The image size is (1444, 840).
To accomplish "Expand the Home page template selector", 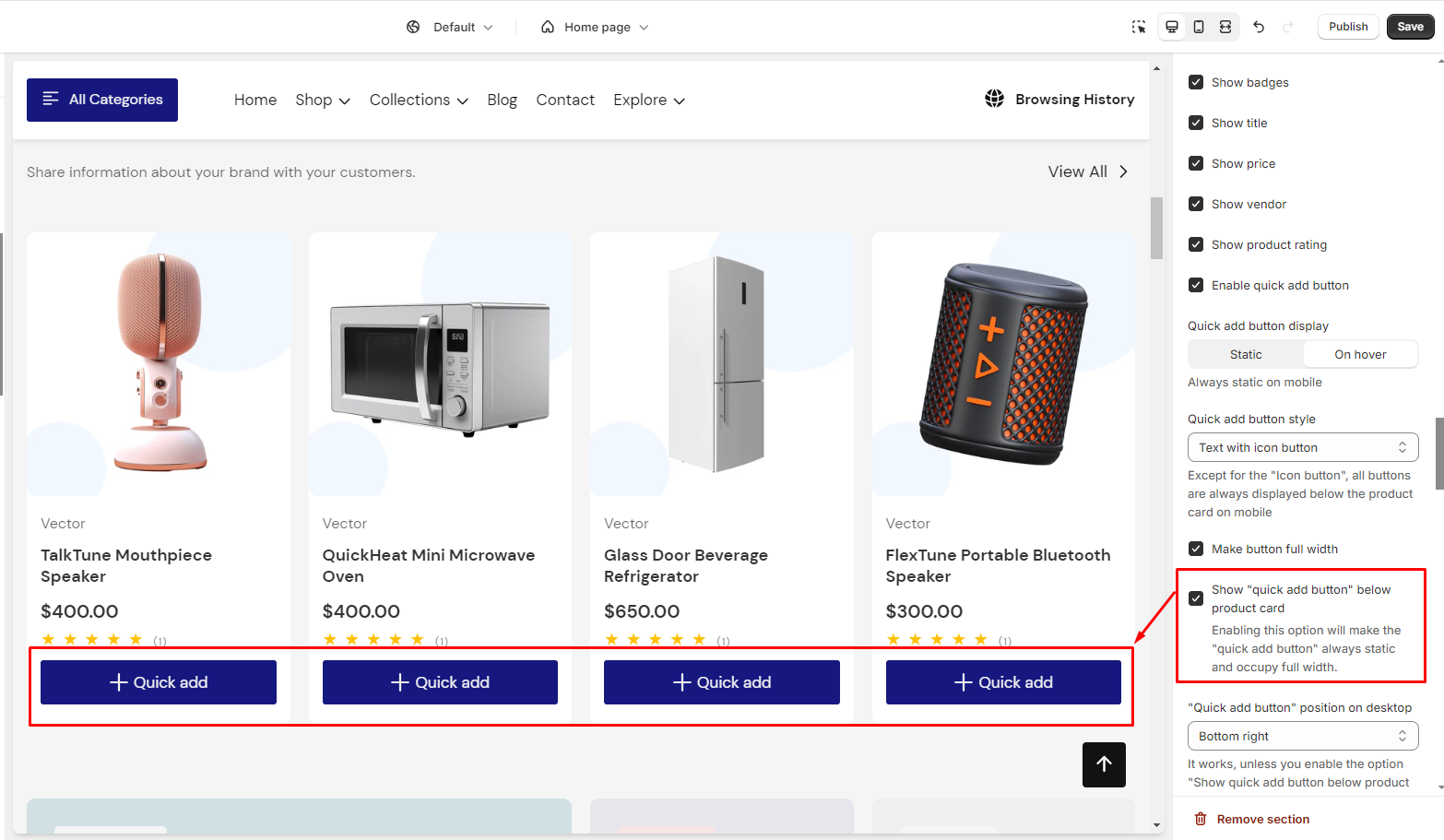I will click(x=596, y=27).
